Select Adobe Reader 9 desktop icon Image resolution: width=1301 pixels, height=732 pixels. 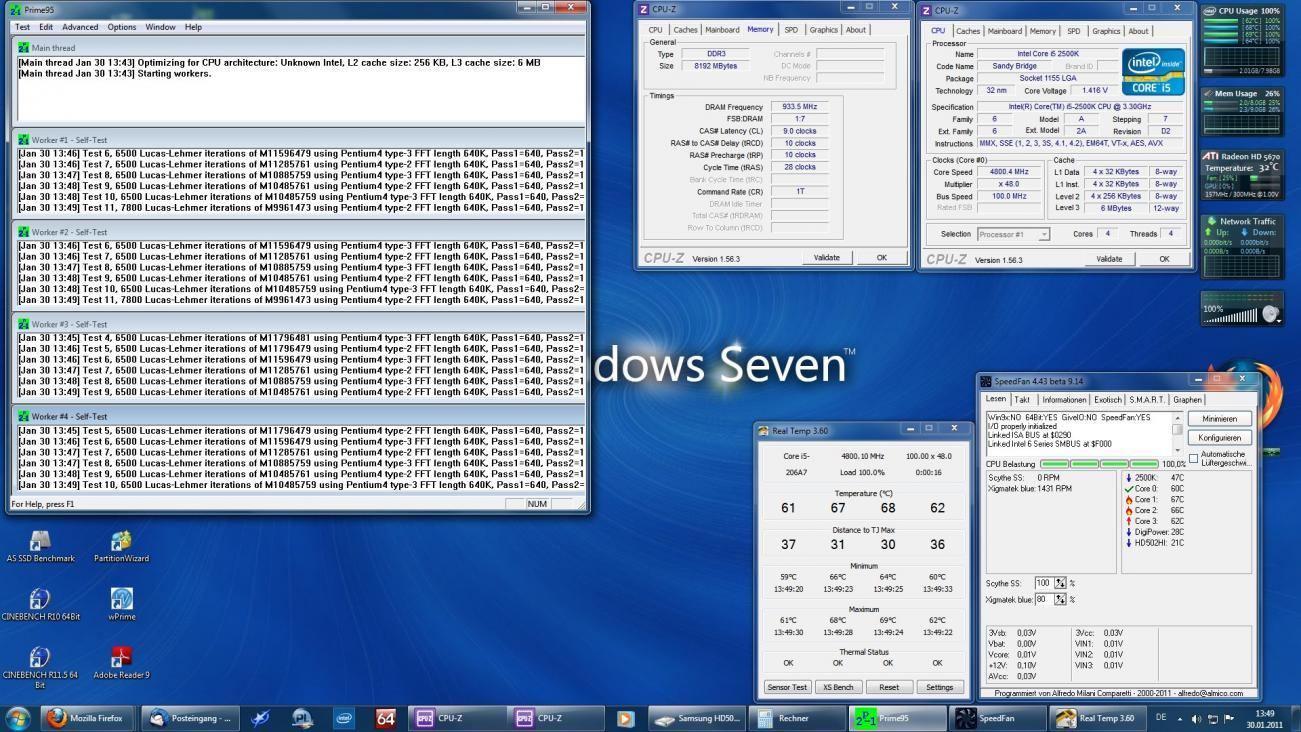pos(122,663)
